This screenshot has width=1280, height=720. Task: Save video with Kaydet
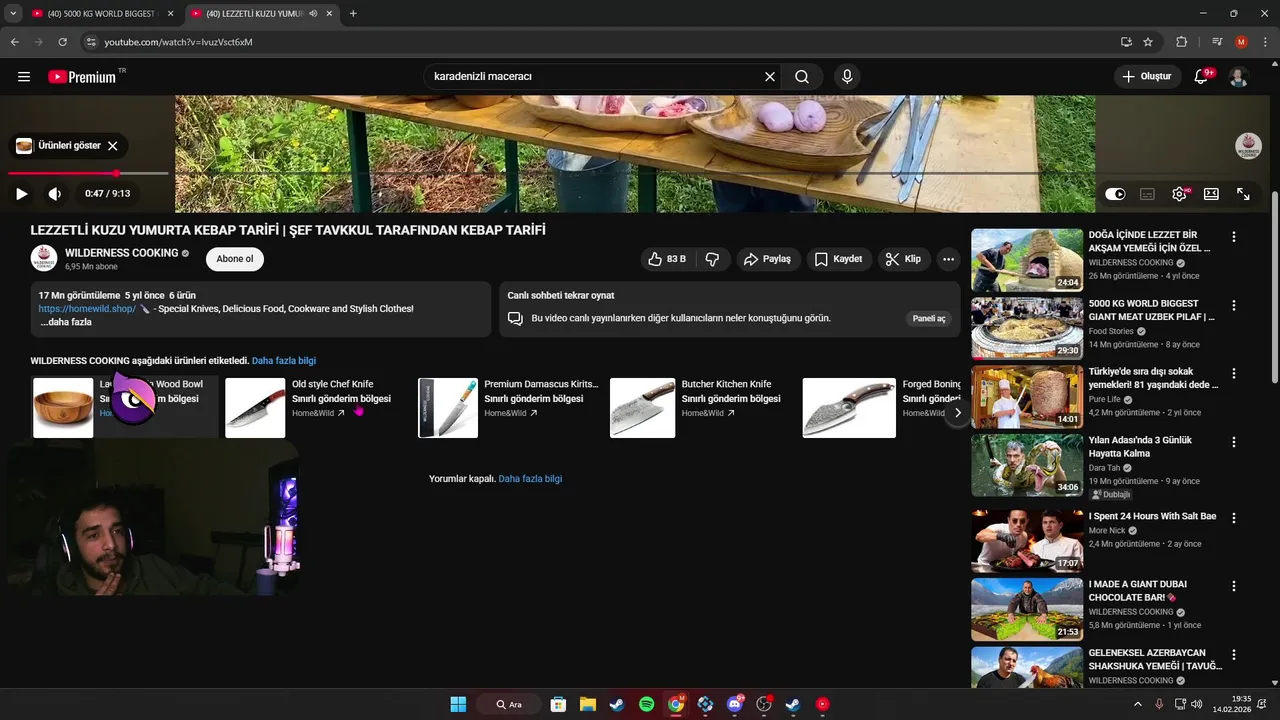point(838,259)
